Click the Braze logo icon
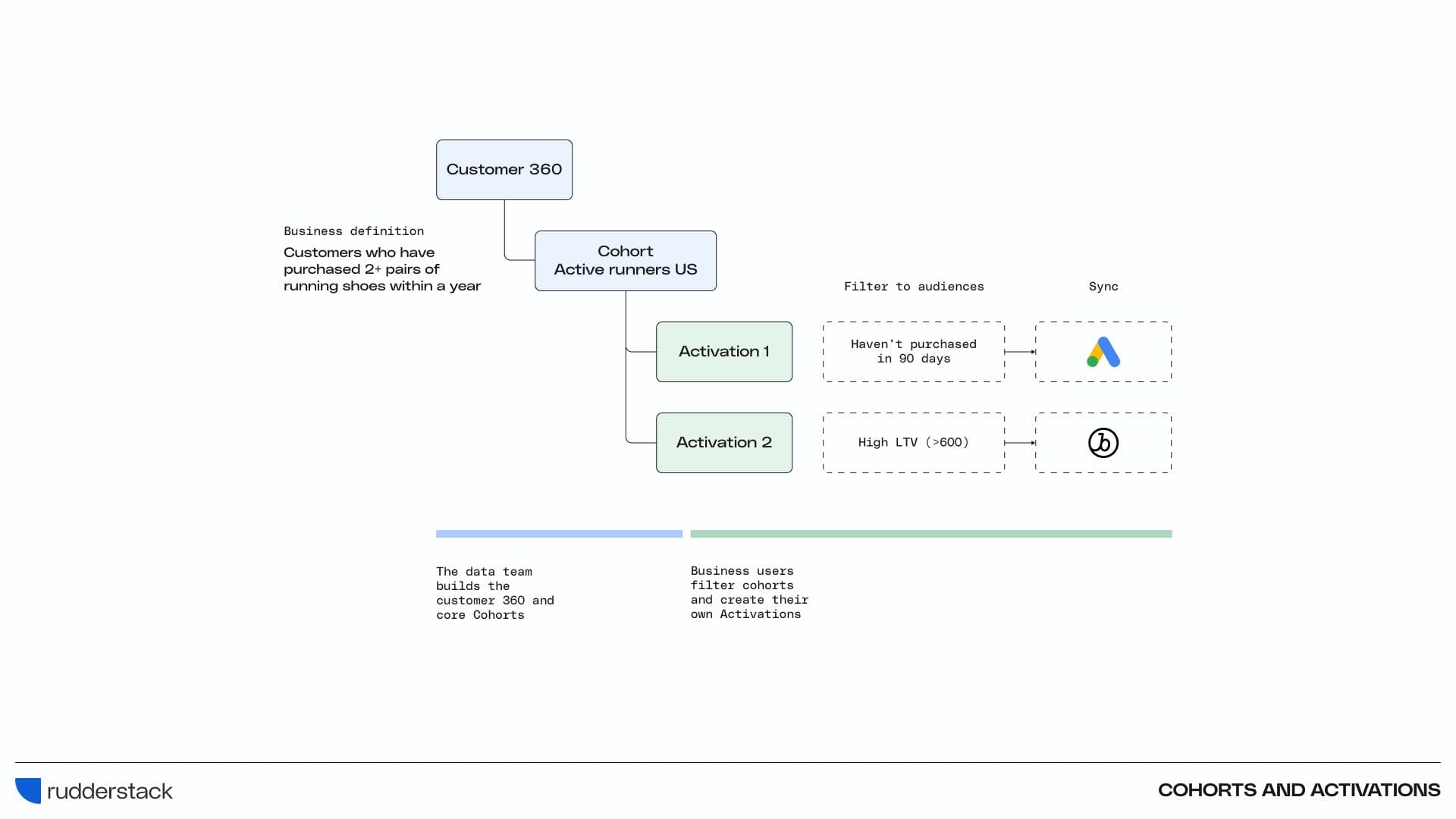 click(x=1103, y=443)
